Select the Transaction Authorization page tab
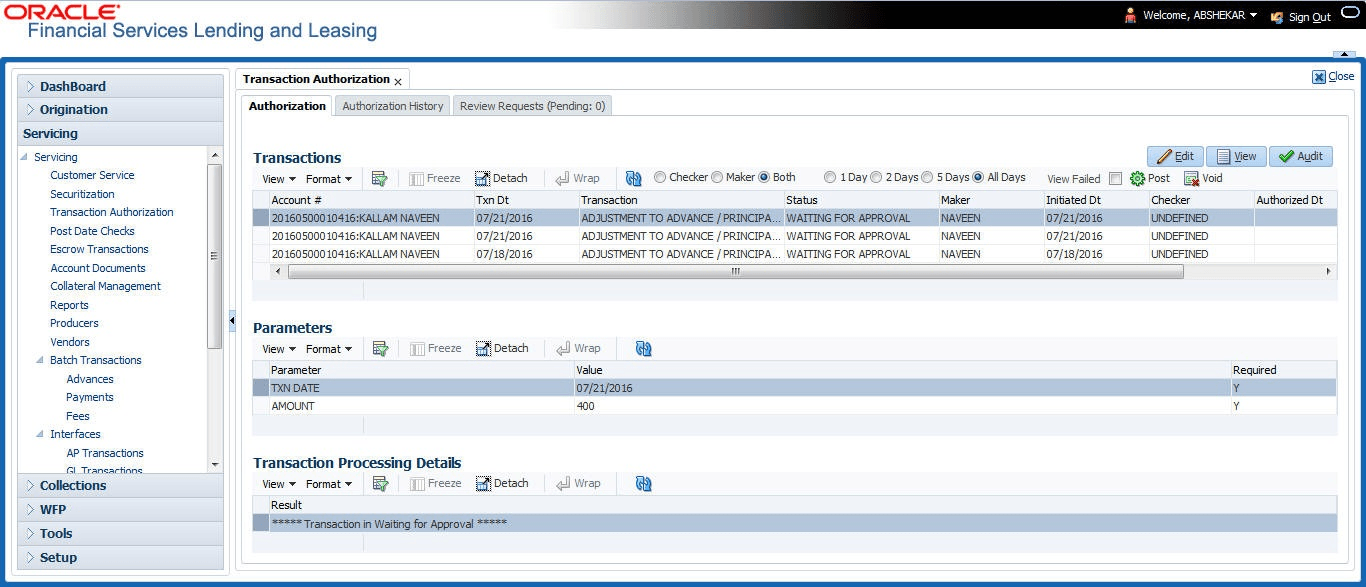 coord(316,79)
